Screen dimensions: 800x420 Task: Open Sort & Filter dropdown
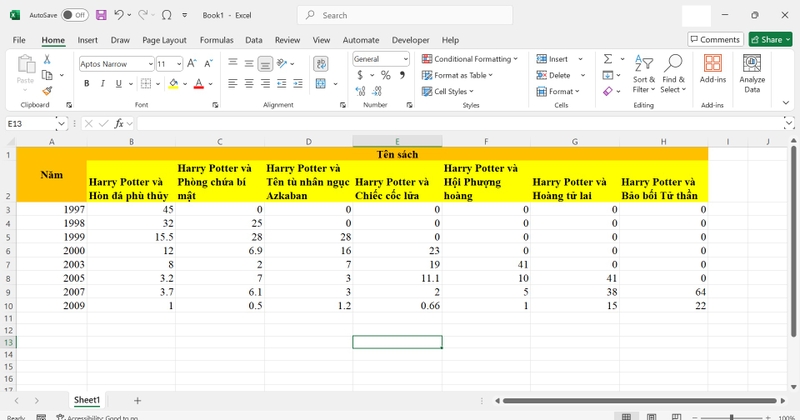[643, 74]
